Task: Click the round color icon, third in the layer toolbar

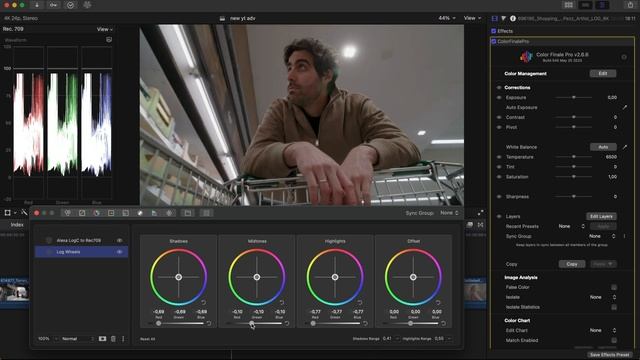Action: click(96, 213)
